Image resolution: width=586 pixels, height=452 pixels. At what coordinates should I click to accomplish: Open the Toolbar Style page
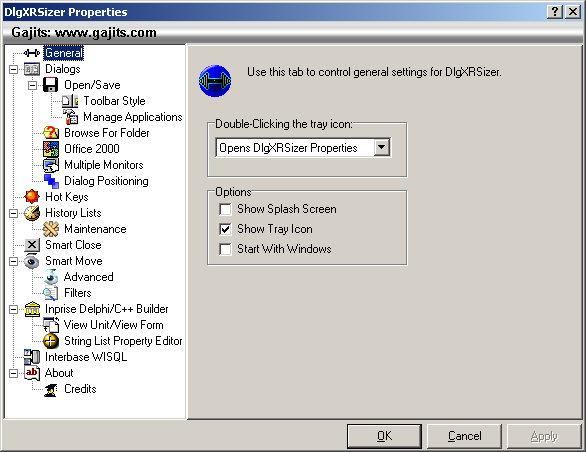point(114,101)
